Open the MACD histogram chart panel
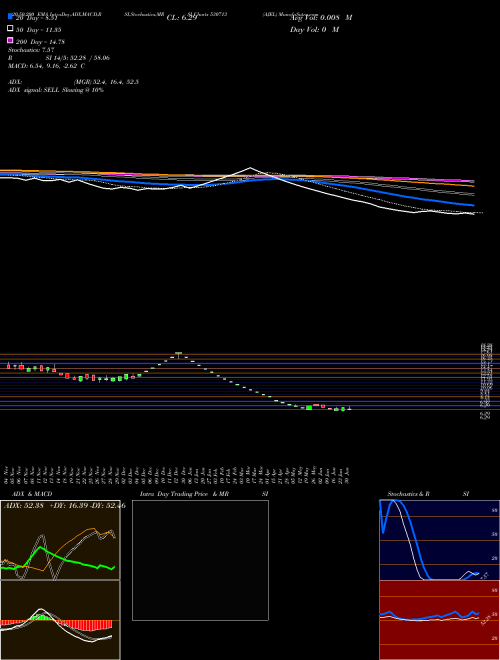 (x=60, y=620)
